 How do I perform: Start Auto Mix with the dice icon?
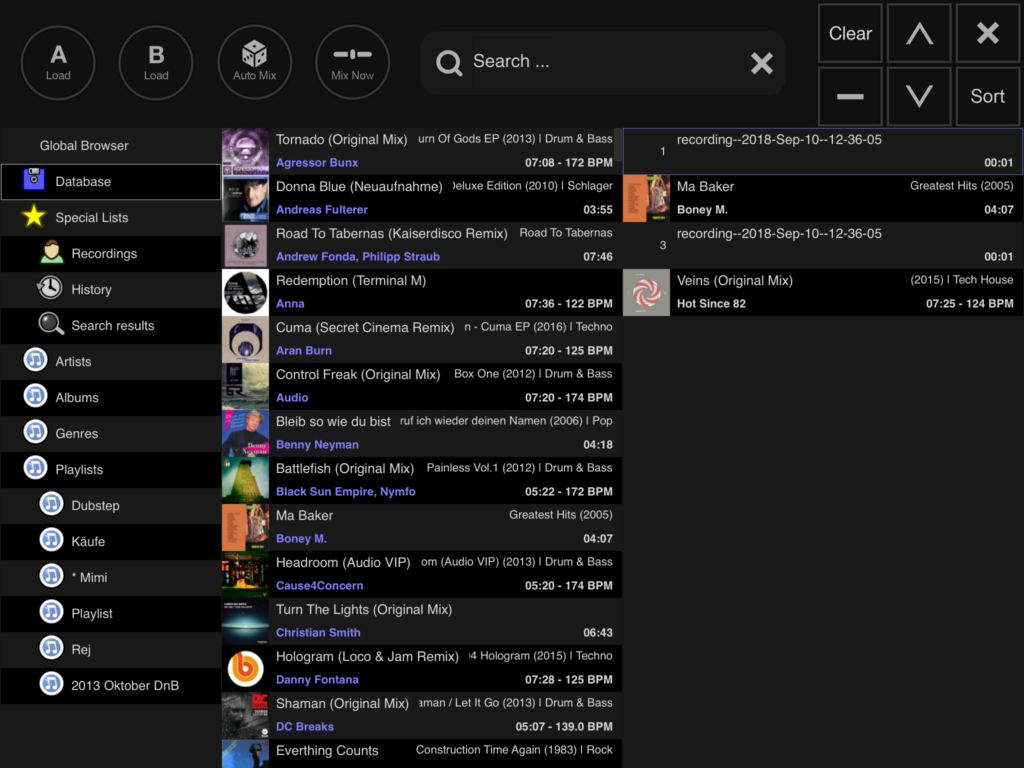(x=254, y=62)
